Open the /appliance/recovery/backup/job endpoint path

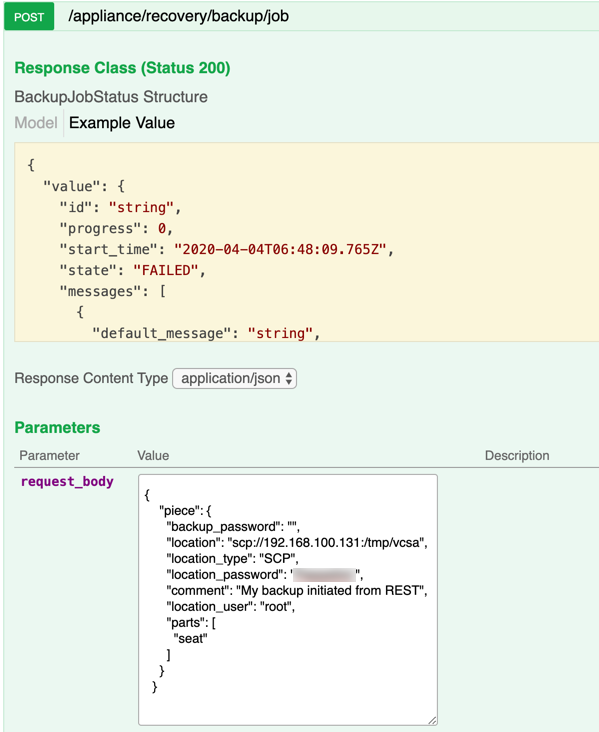click(x=178, y=16)
